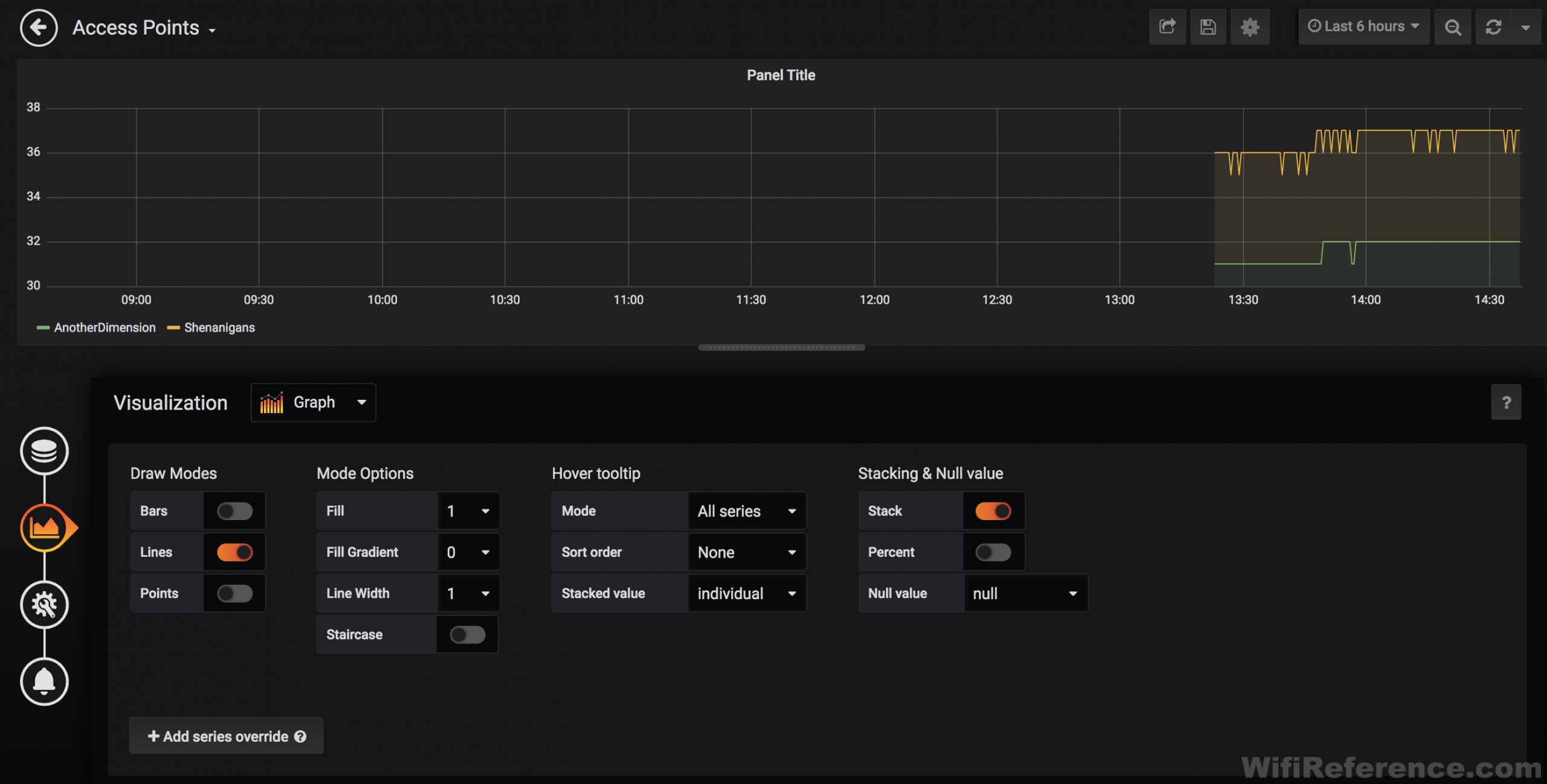Click the visualization help question button
1547x784 pixels.
click(x=1506, y=402)
